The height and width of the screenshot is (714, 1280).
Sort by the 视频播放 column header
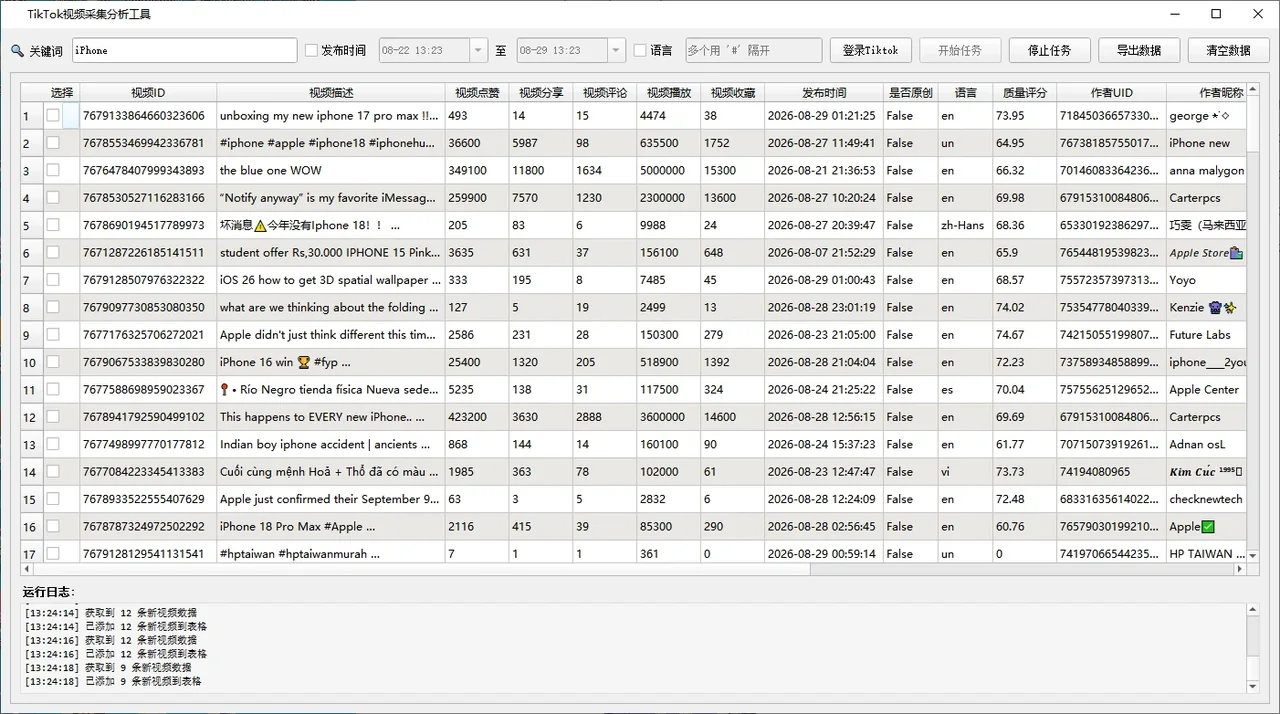pos(669,93)
